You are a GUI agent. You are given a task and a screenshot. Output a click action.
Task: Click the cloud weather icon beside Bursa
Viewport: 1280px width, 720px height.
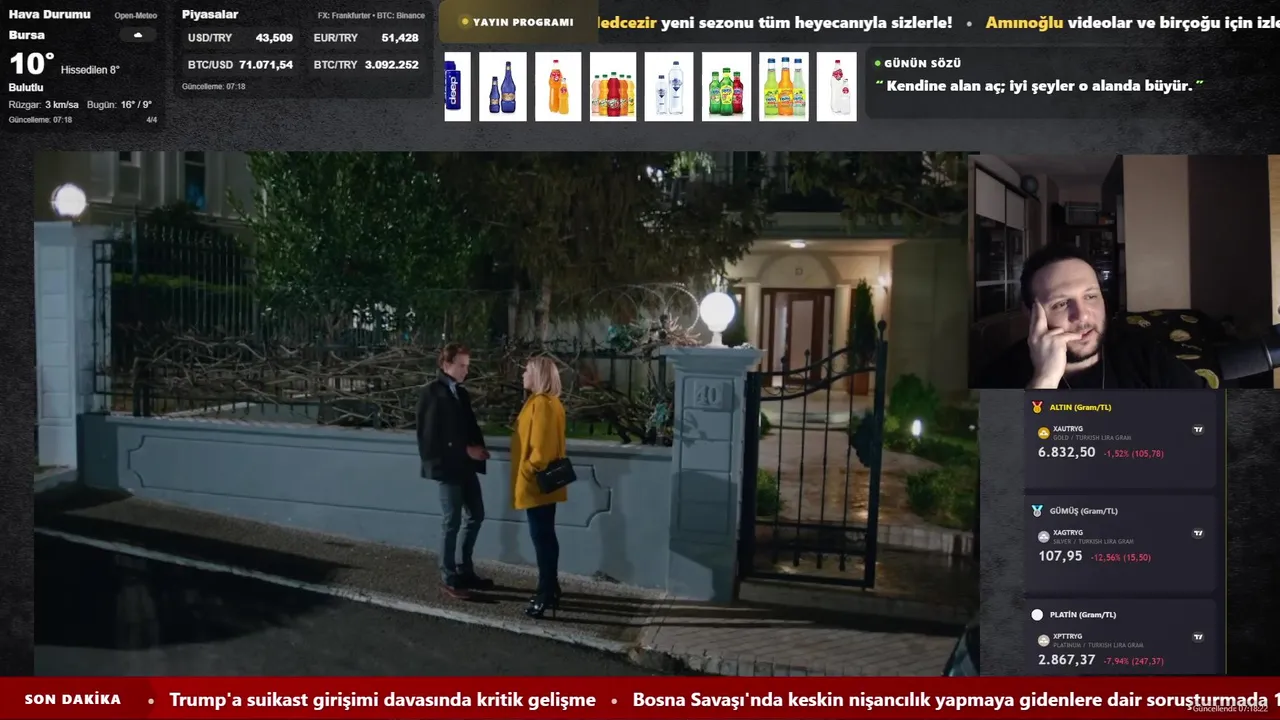coord(137,35)
